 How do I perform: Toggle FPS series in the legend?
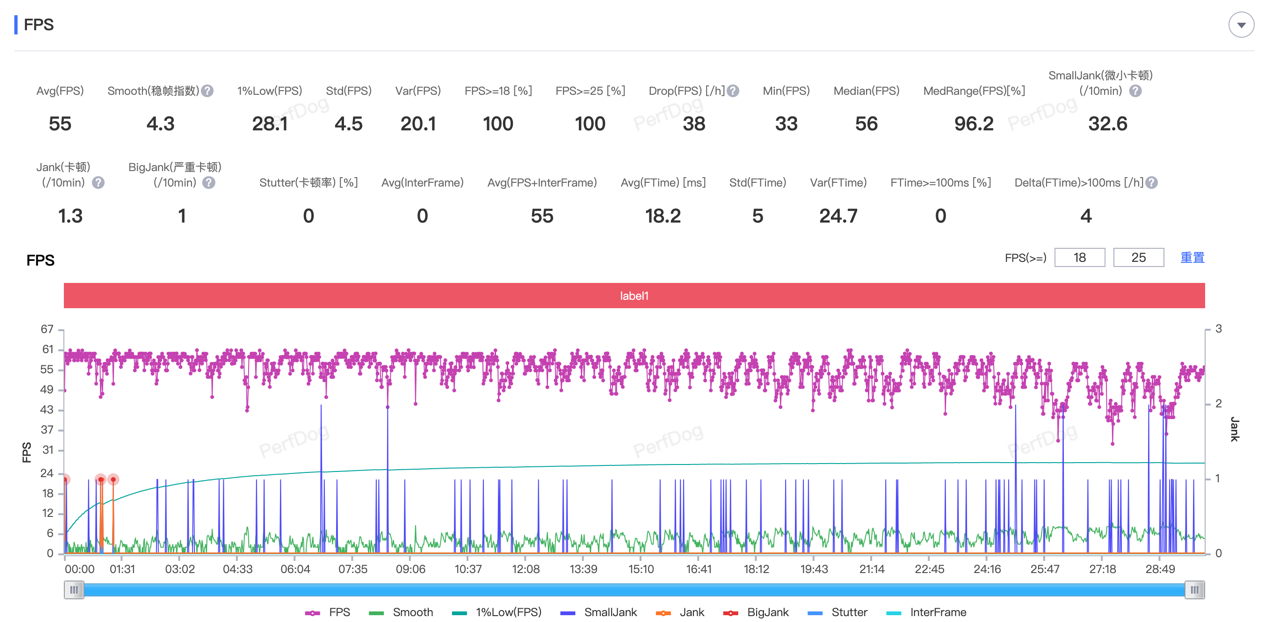tap(327, 612)
